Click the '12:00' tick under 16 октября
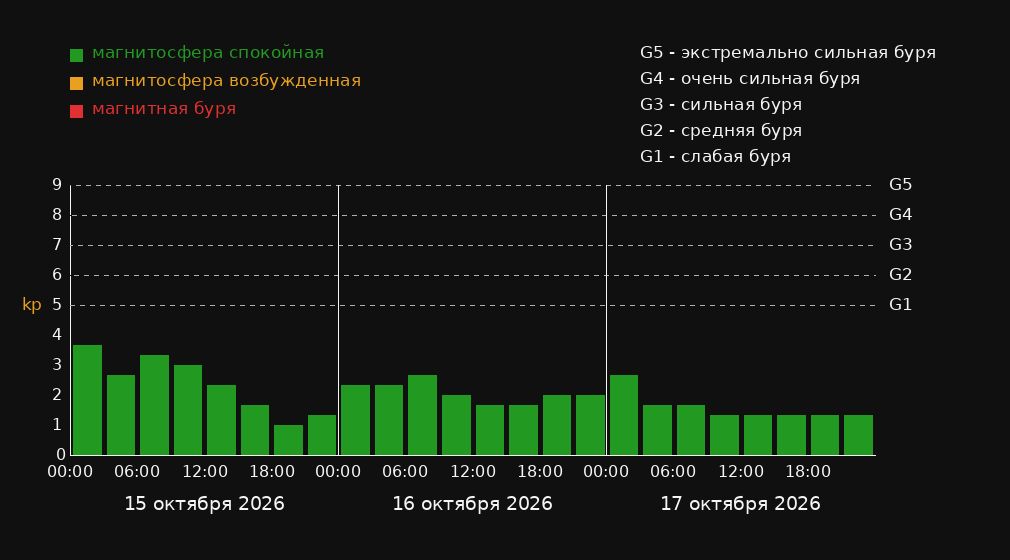This screenshot has height=560, width=1010. (473, 472)
